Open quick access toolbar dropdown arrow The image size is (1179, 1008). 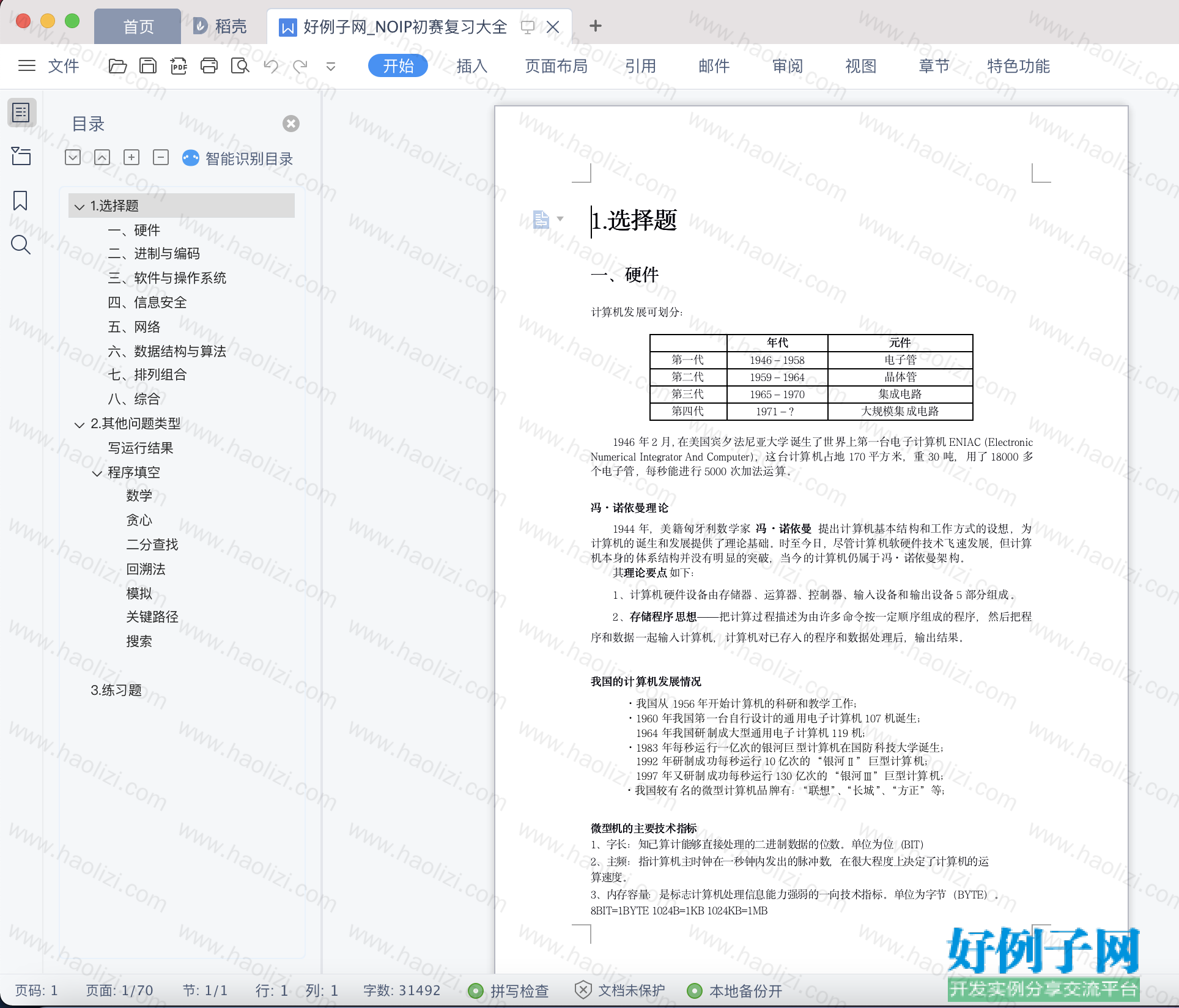pos(331,66)
